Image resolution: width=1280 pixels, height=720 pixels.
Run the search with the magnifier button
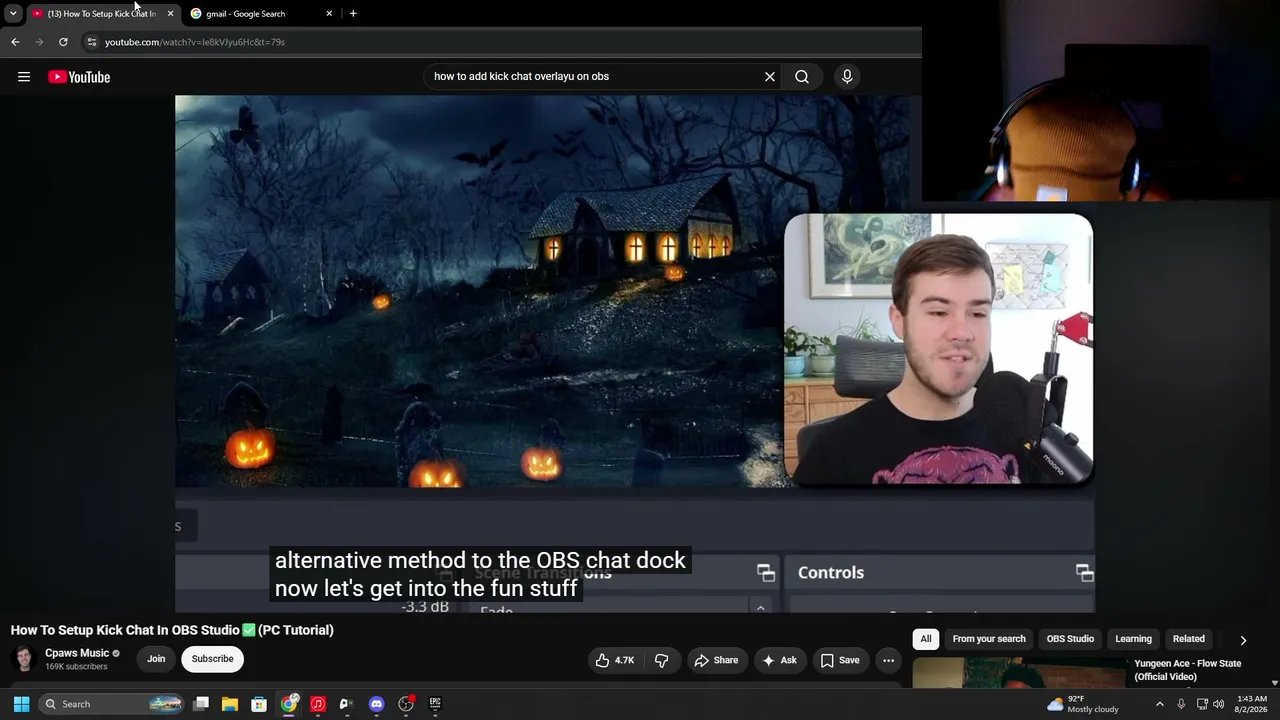click(x=802, y=76)
